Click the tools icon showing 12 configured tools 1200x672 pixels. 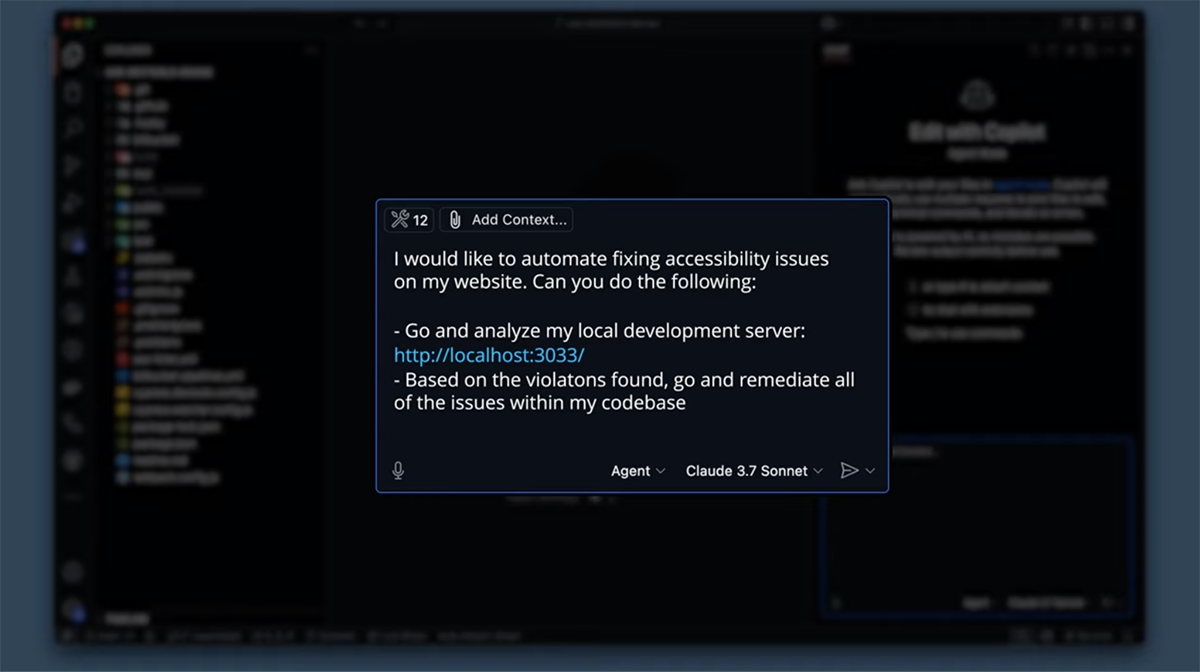click(409, 220)
